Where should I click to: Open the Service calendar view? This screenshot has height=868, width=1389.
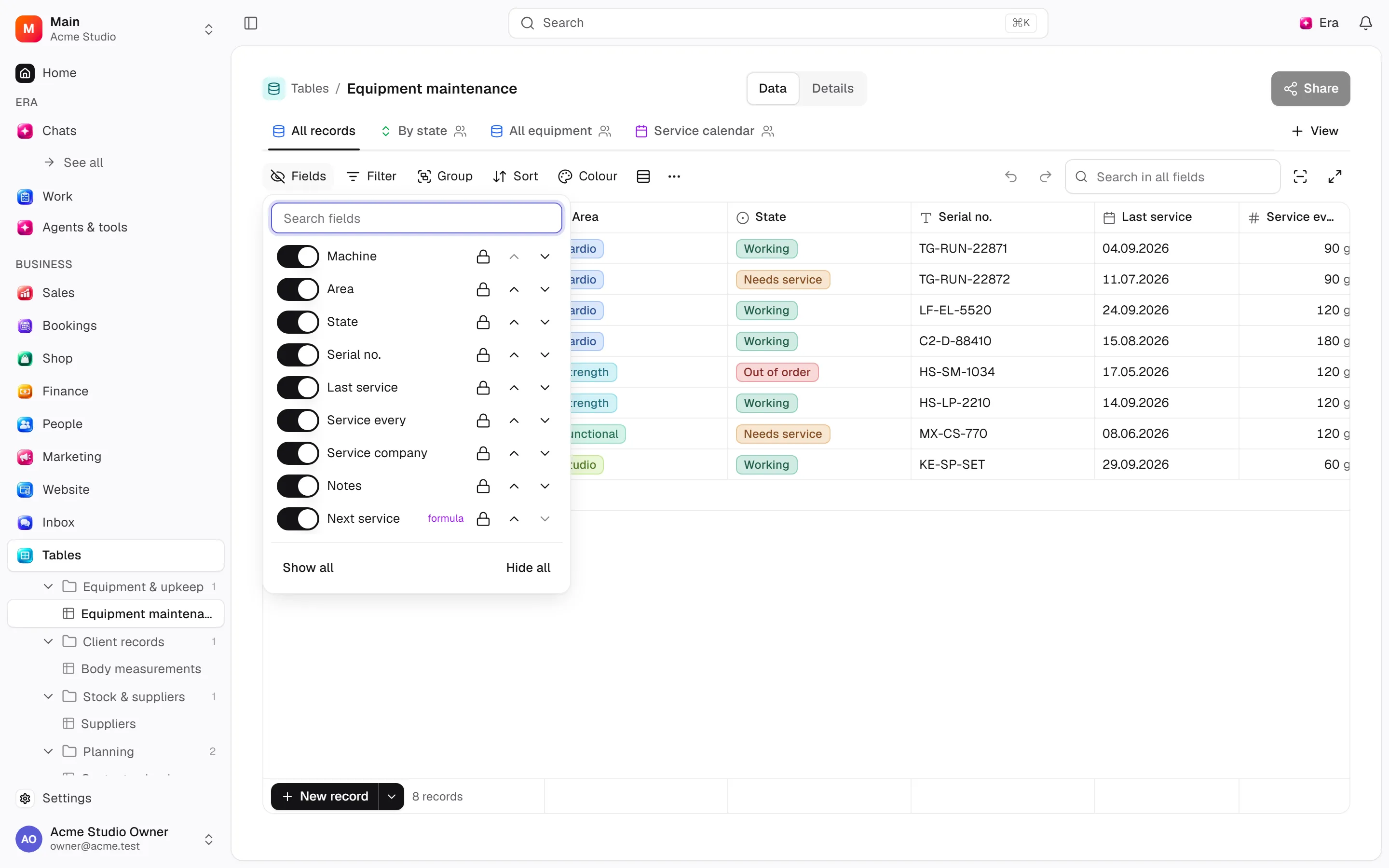pos(705,131)
